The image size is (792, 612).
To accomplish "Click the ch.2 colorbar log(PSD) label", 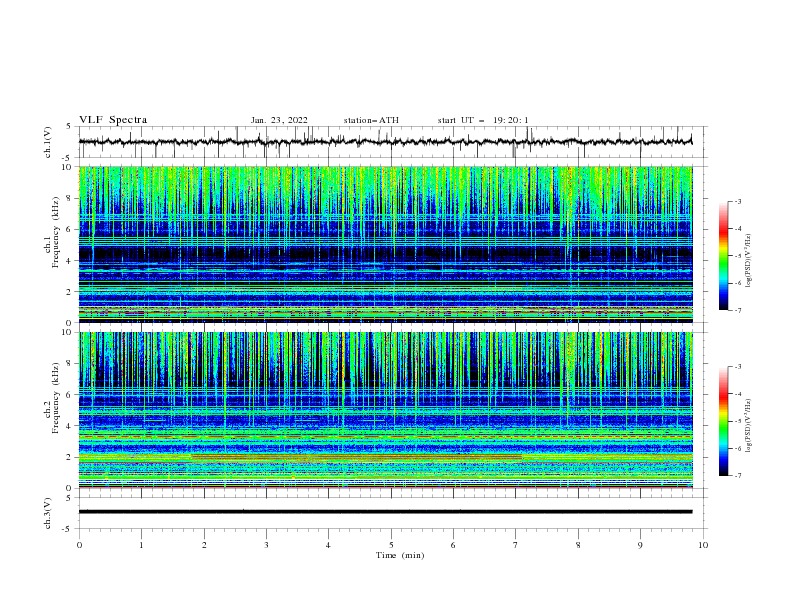I will tap(749, 425).
